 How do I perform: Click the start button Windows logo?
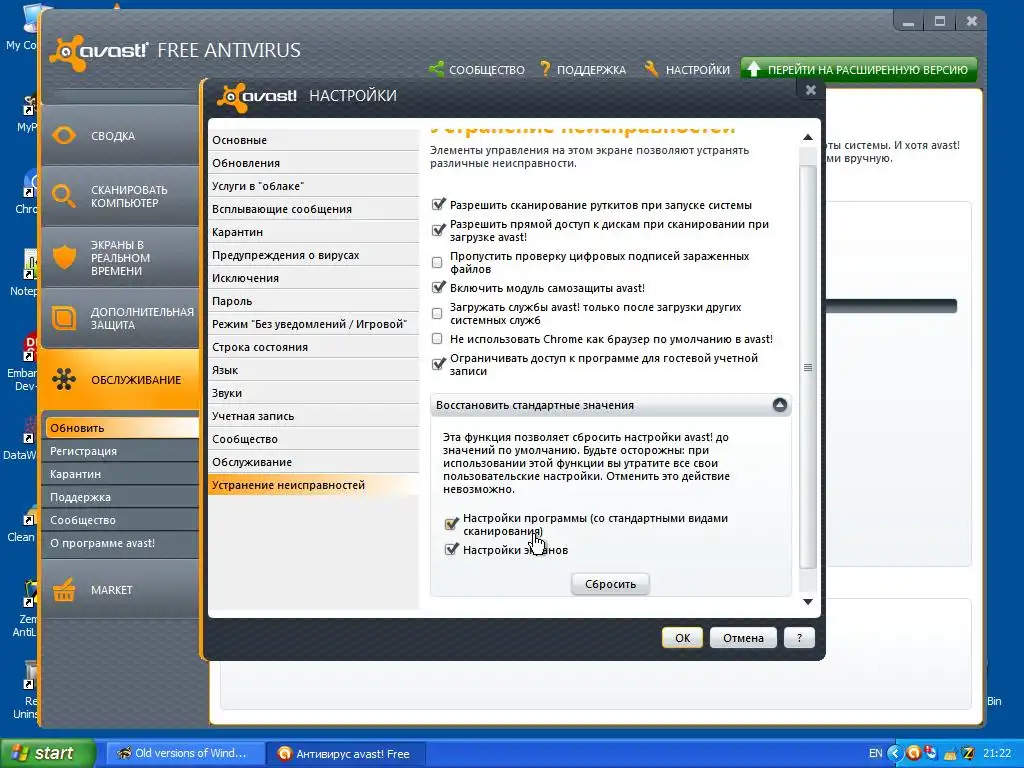[21, 753]
